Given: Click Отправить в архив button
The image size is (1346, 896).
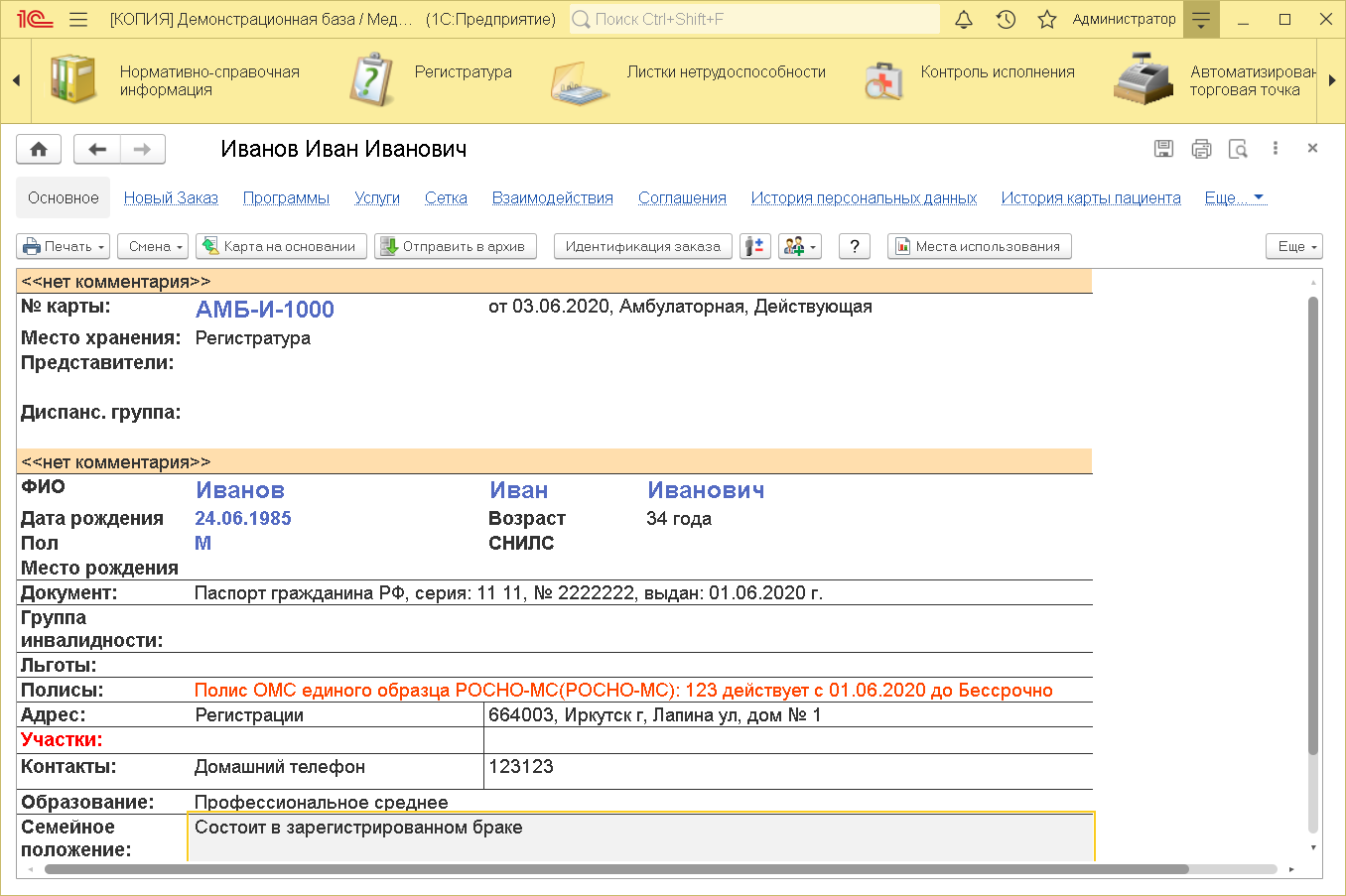Looking at the screenshot, I should (x=456, y=246).
